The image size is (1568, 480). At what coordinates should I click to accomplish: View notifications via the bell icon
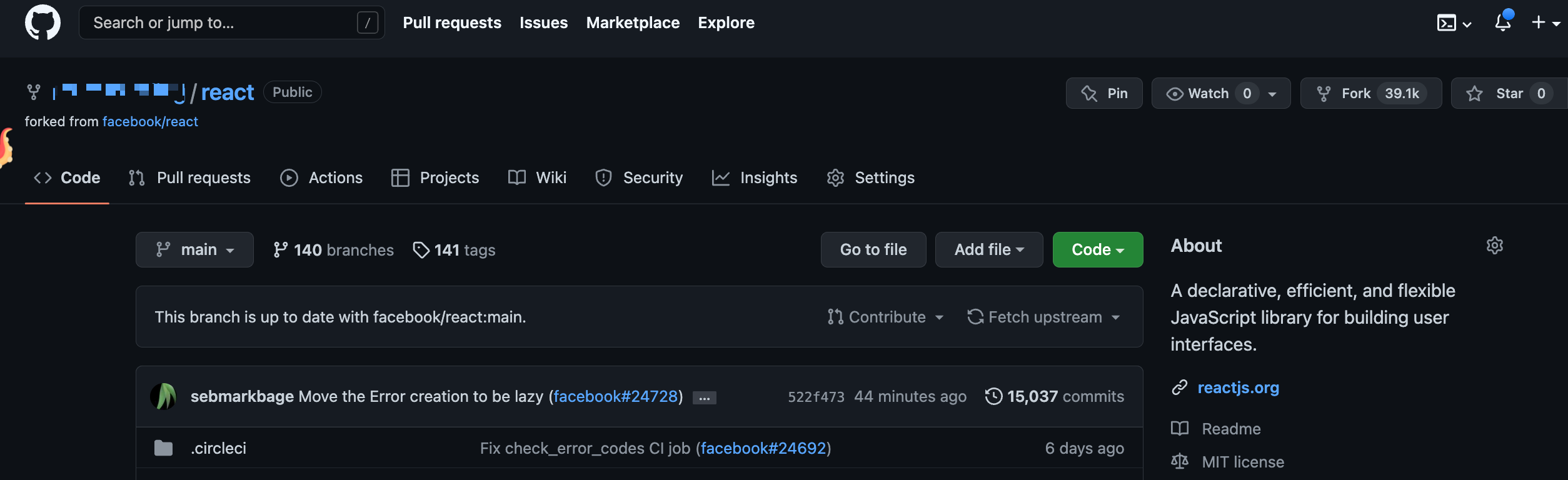(x=1504, y=22)
